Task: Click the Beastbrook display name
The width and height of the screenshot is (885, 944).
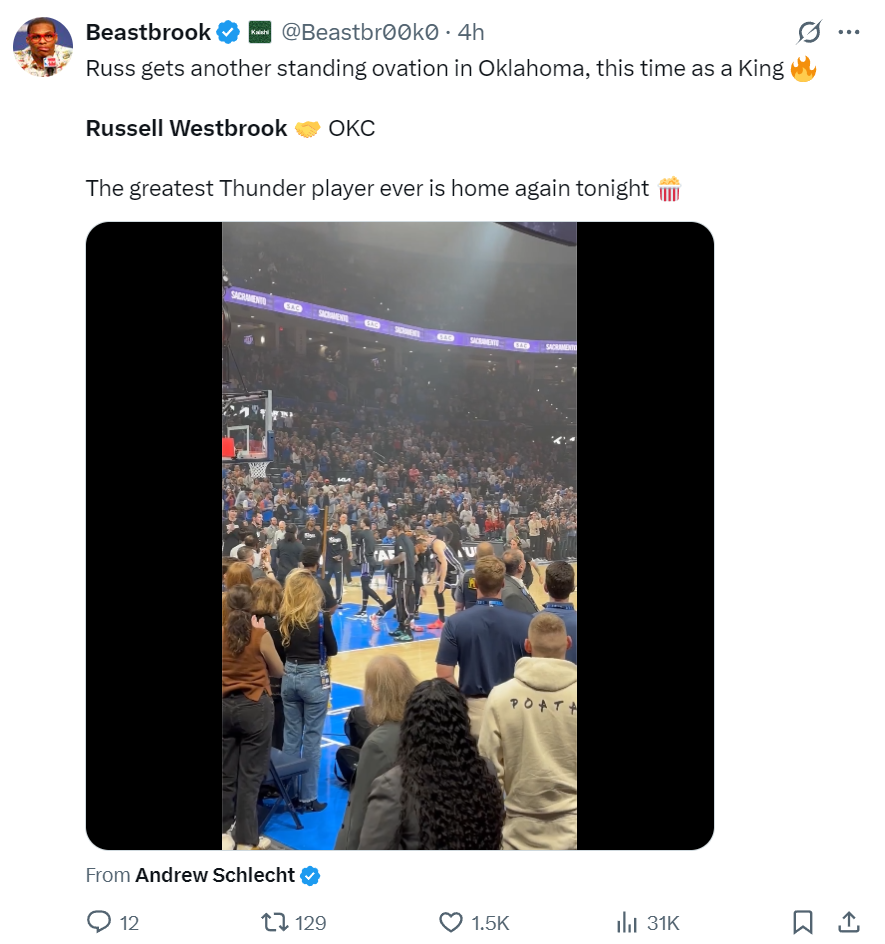Action: tap(148, 32)
